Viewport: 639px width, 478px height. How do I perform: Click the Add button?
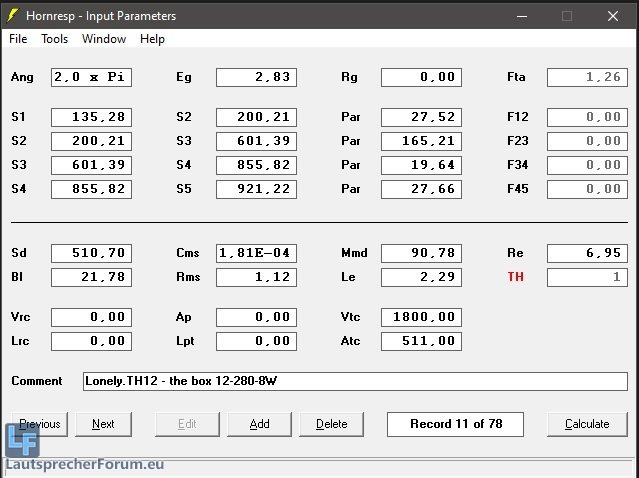(259, 424)
